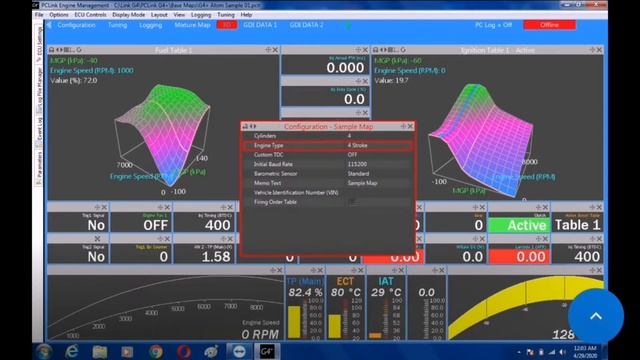The width and height of the screenshot is (640, 360).
Task: Close the Table 1 display panel
Action: 599,207
